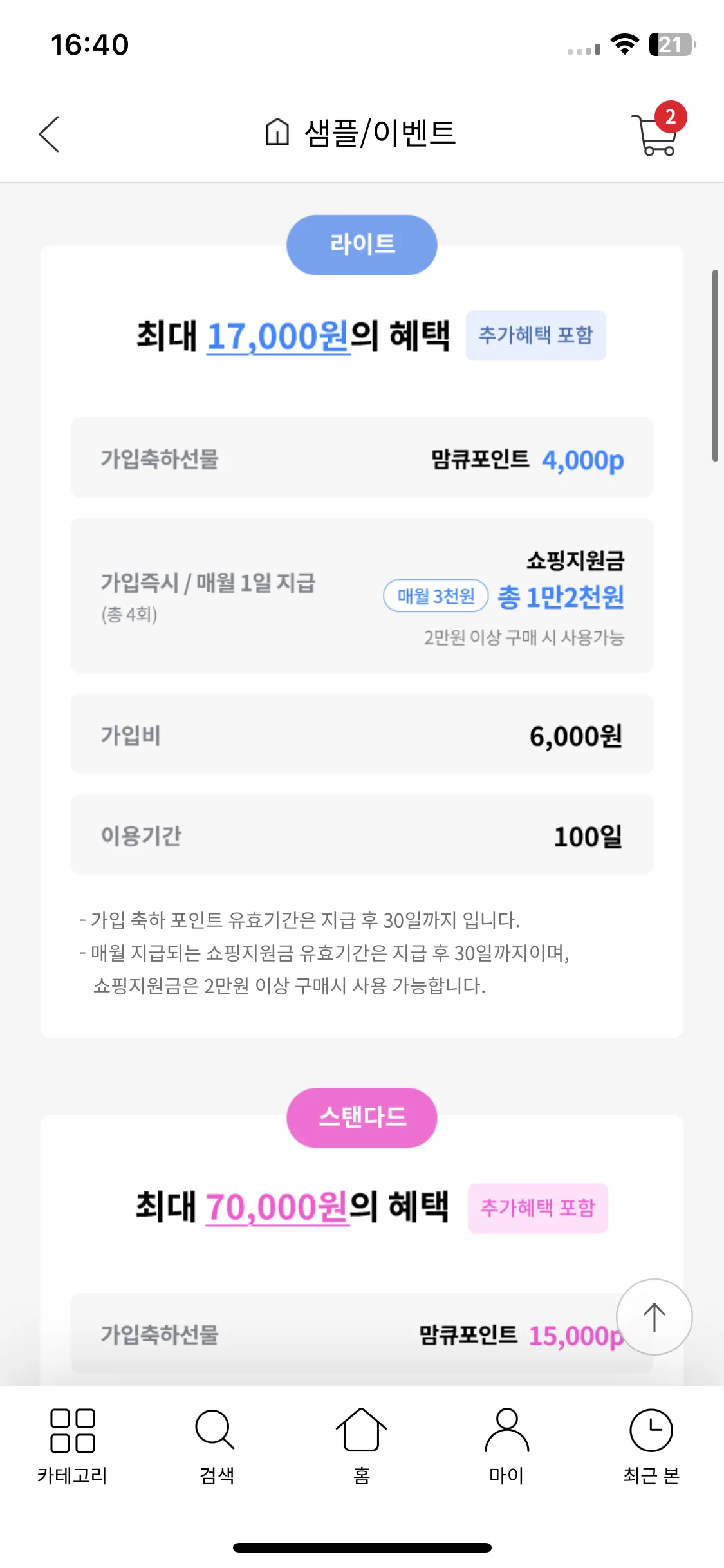Select the 가입축하선물 4,000p row
Screen dimensions: 724x1568
[x=362, y=457]
